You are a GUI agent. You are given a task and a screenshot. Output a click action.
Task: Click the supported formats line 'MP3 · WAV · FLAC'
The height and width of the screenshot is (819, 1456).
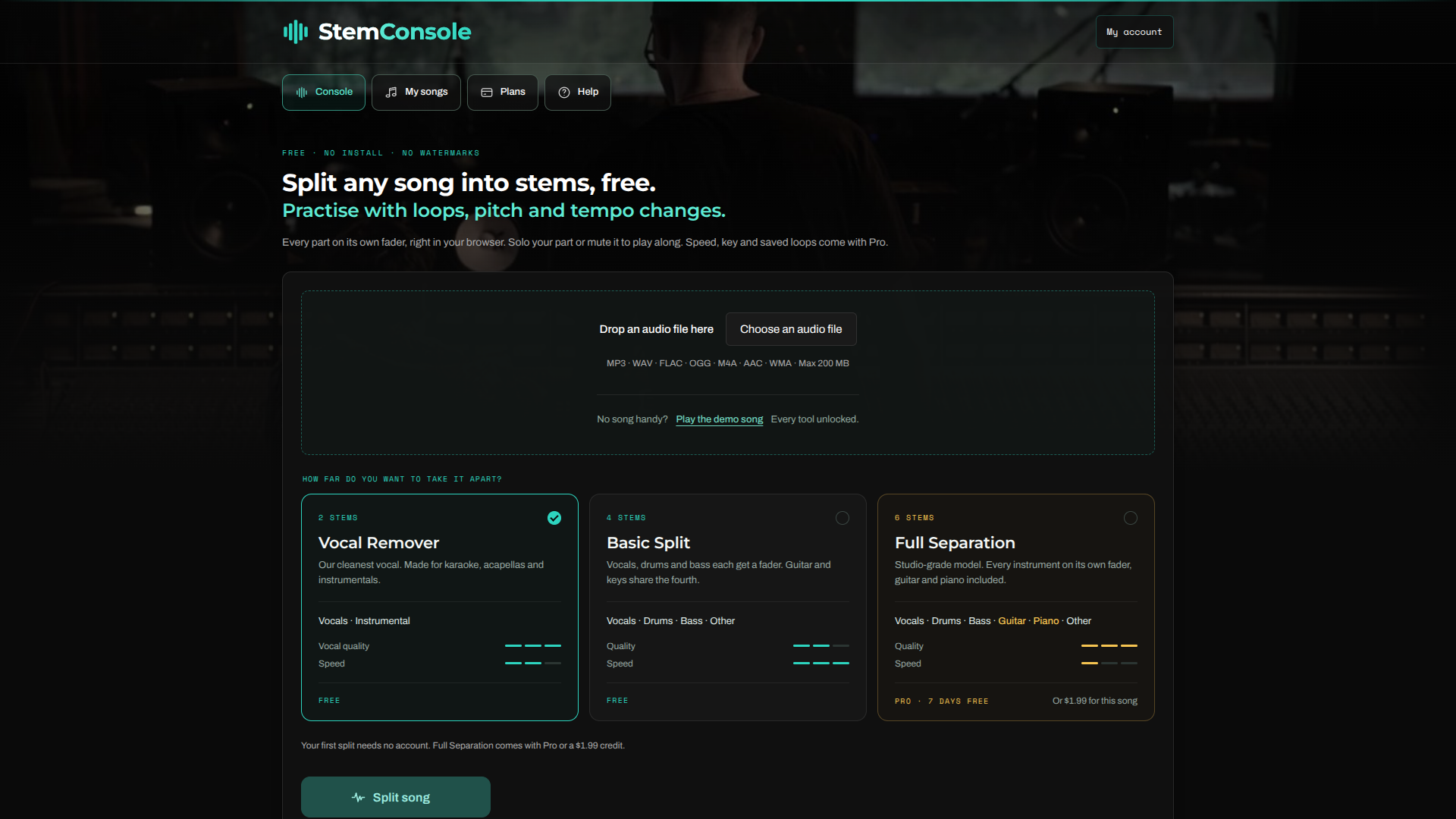[x=728, y=363]
